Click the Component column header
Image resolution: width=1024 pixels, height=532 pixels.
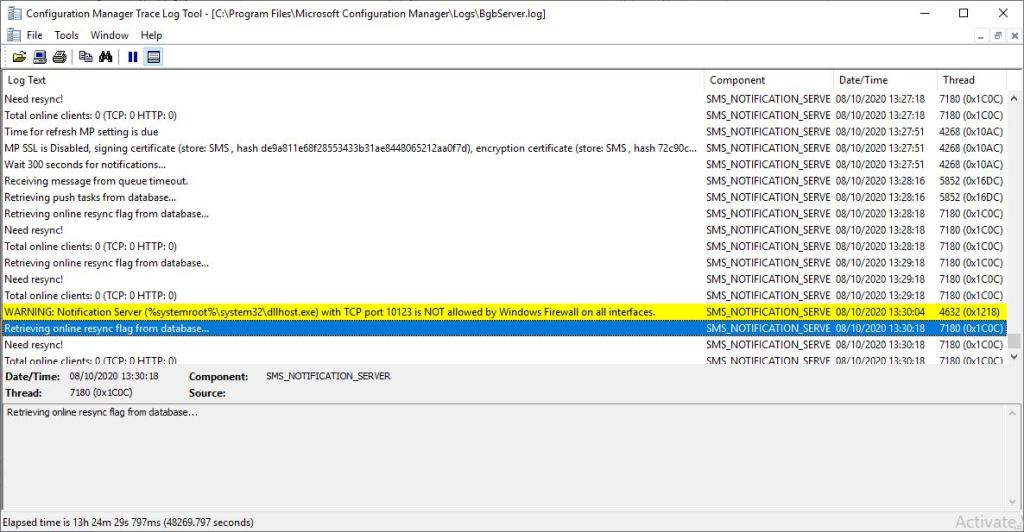coord(768,80)
